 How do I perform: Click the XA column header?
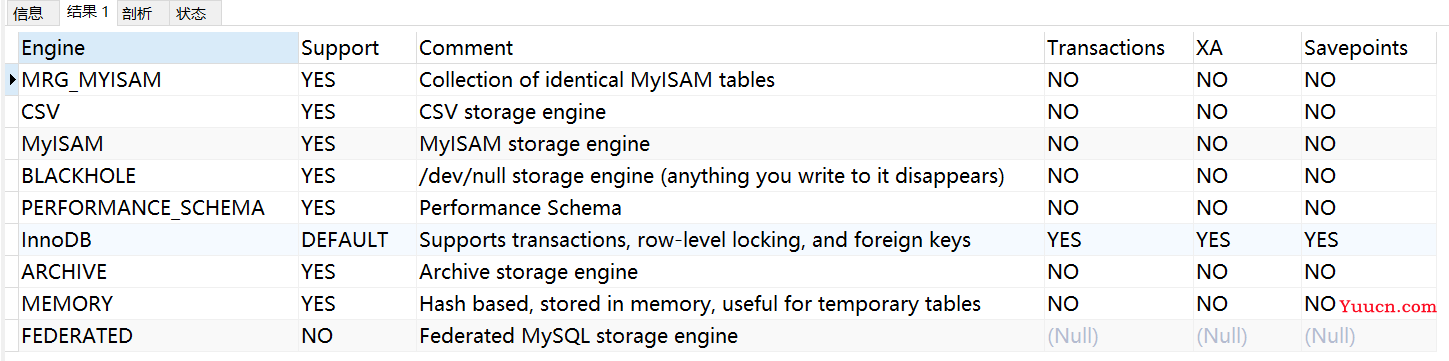pos(1247,48)
